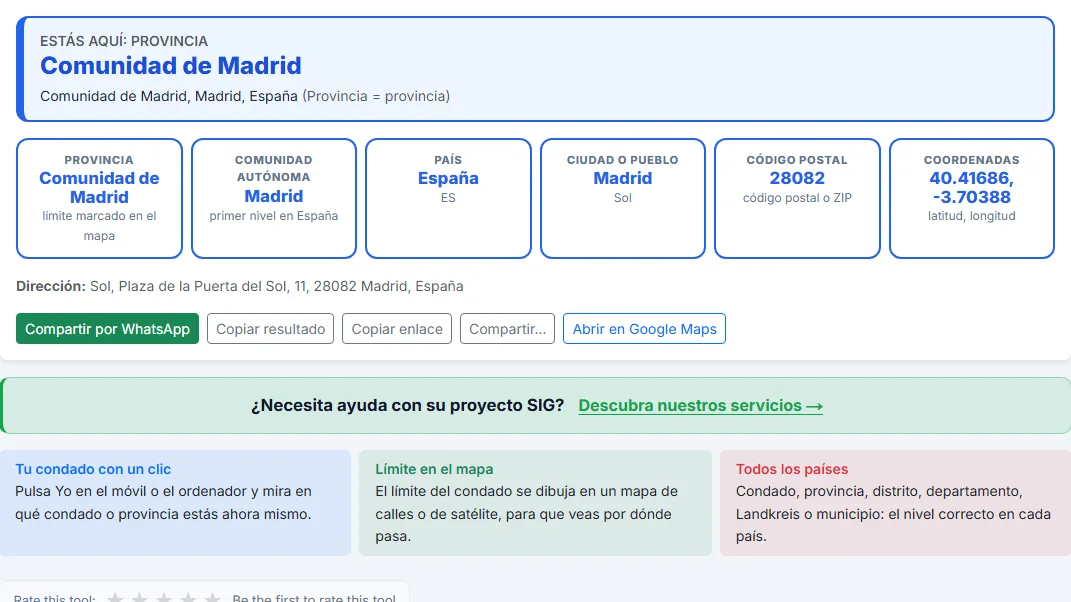
Task: Select the coordinates 40.41686, -3.70388
Action: click(x=971, y=187)
